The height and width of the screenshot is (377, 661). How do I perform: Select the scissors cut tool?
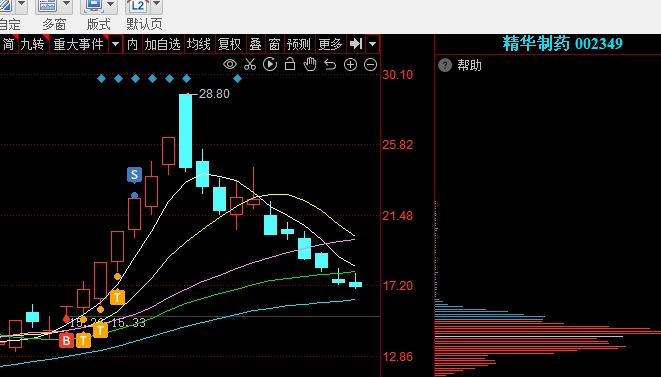pyautogui.click(x=250, y=65)
